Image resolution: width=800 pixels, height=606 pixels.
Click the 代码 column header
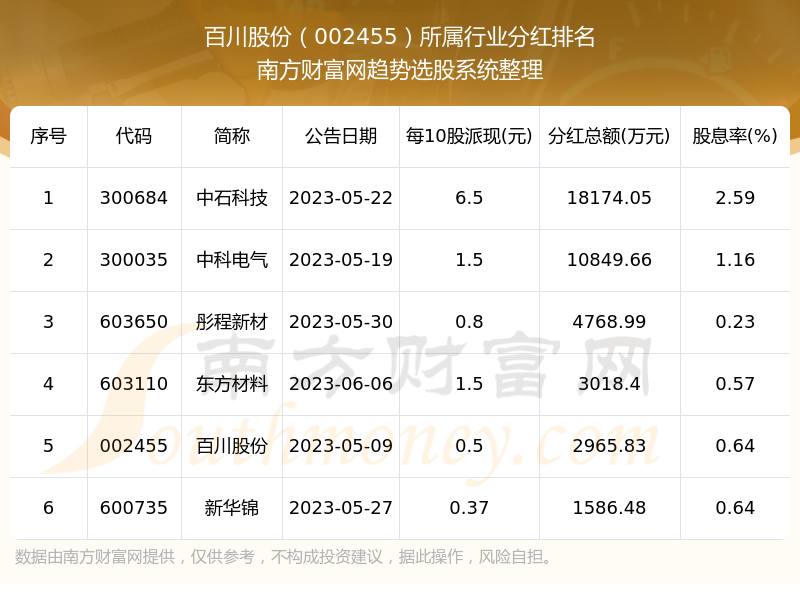[x=134, y=136]
